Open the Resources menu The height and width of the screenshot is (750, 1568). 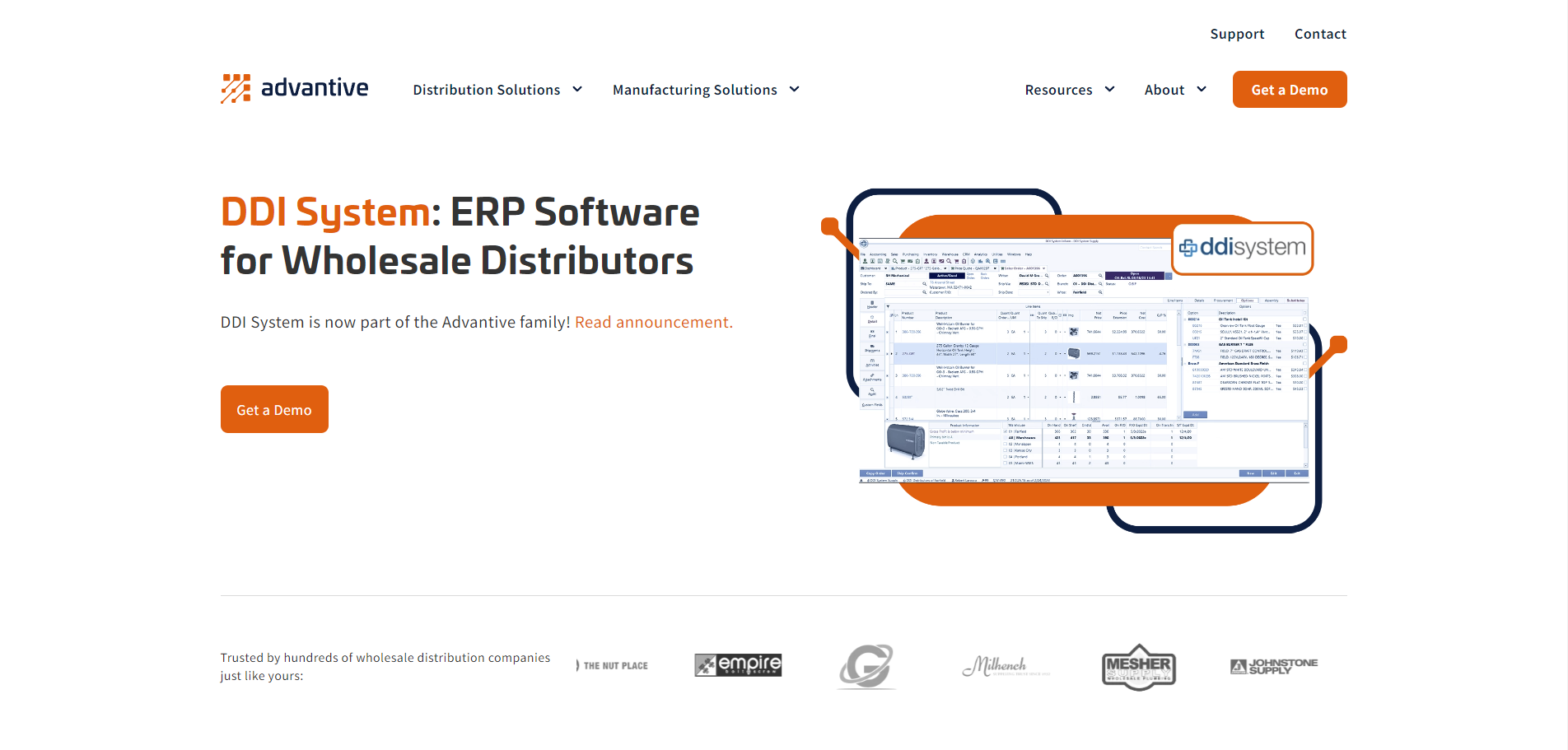[1058, 90]
